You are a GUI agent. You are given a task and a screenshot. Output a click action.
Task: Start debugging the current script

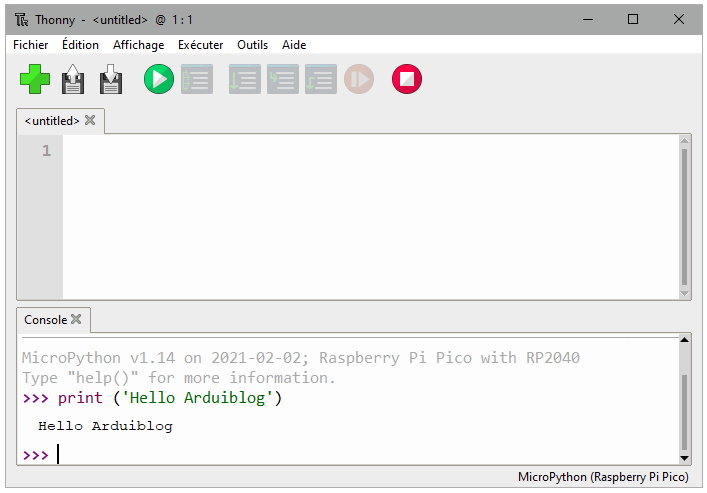[x=197, y=79]
